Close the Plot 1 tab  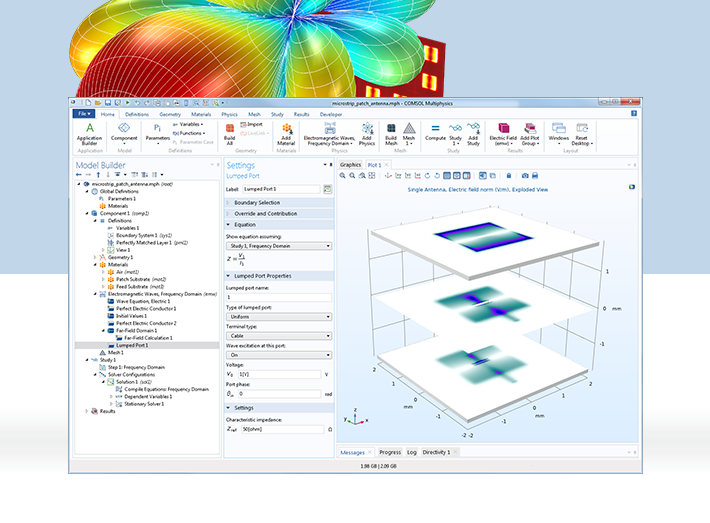click(386, 165)
